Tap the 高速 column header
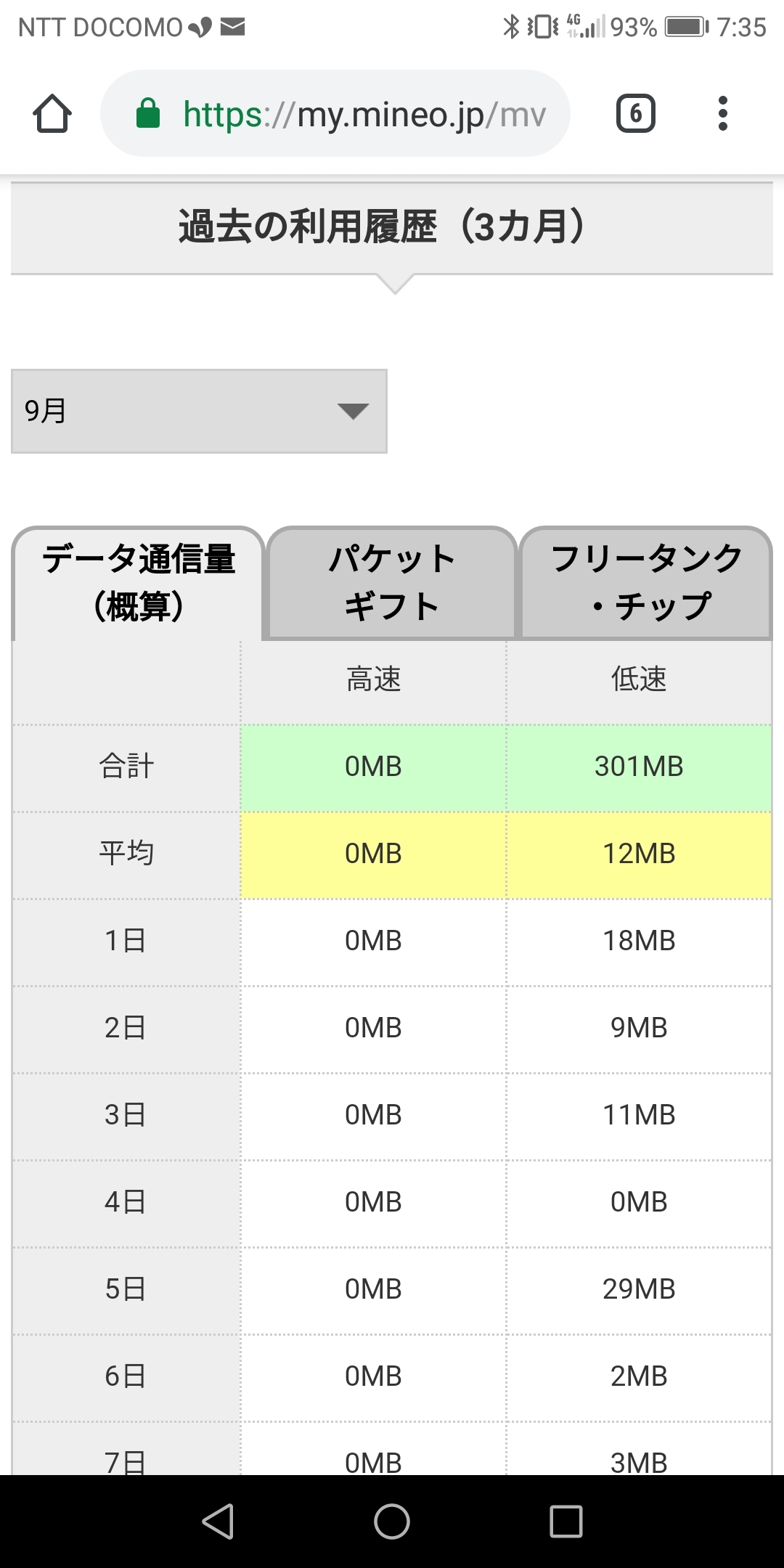Viewport: 784px width, 1568px height. (x=373, y=679)
